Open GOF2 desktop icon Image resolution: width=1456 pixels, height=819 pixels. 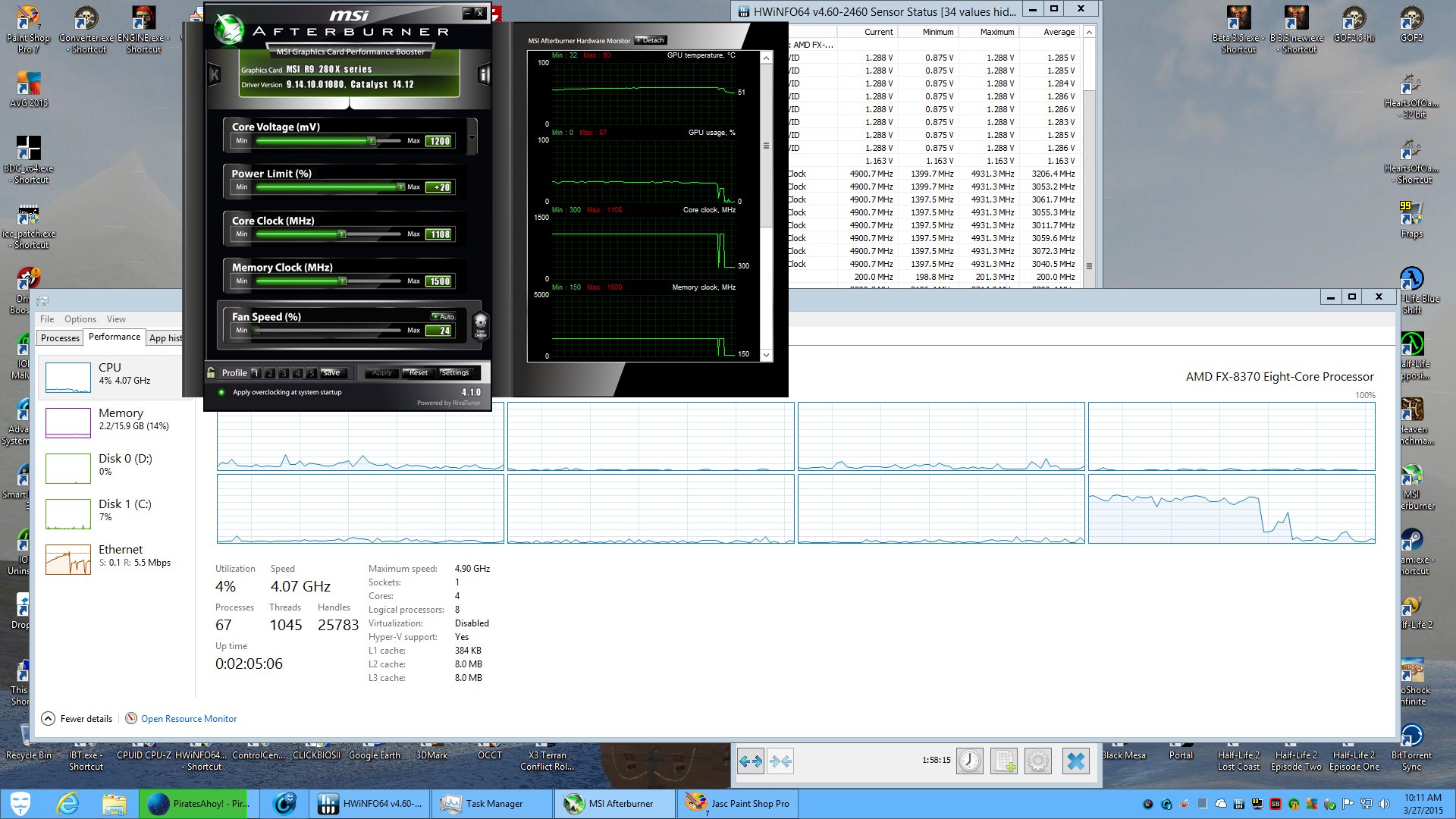point(1411,24)
